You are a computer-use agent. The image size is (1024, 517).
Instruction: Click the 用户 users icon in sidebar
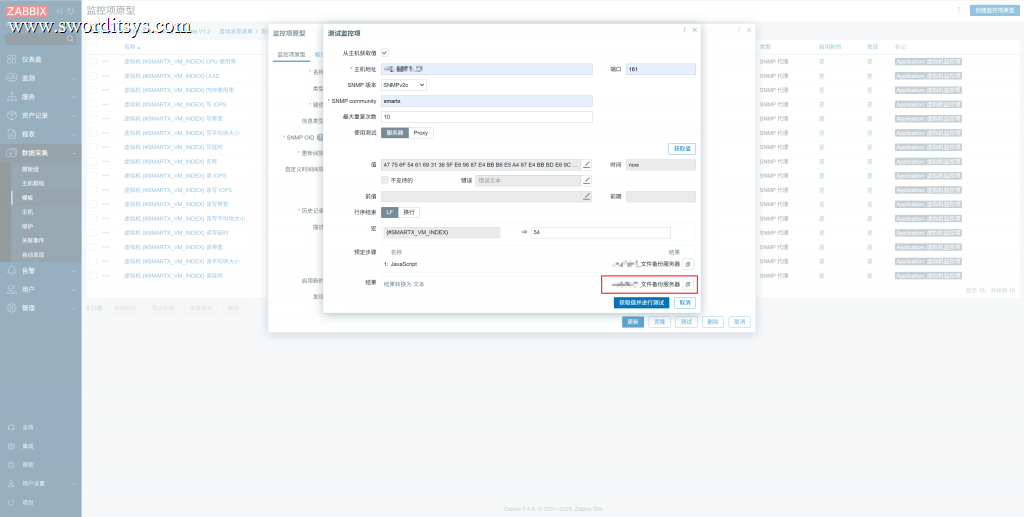pyautogui.click(x=12, y=289)
